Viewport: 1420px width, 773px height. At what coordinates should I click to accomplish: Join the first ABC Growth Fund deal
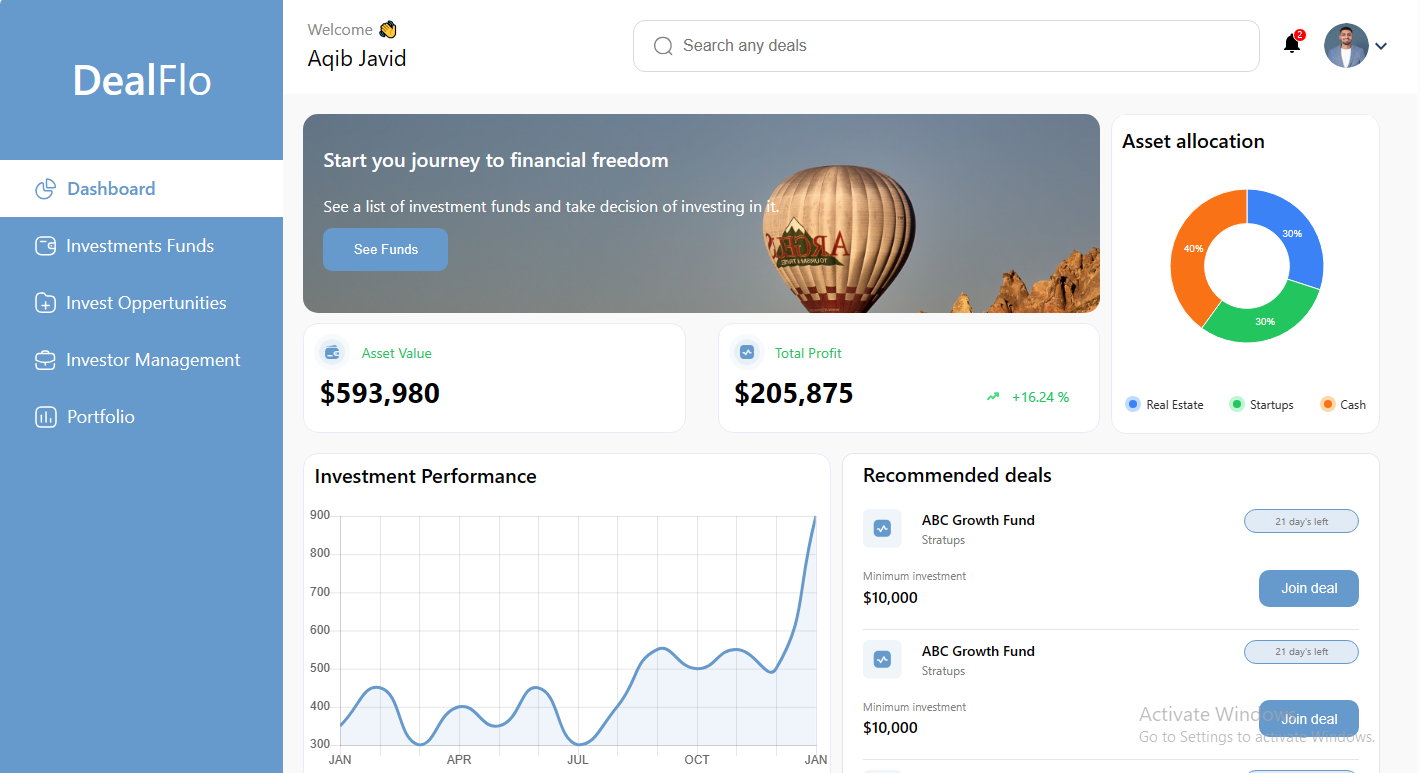click(x=1308, y=588)
